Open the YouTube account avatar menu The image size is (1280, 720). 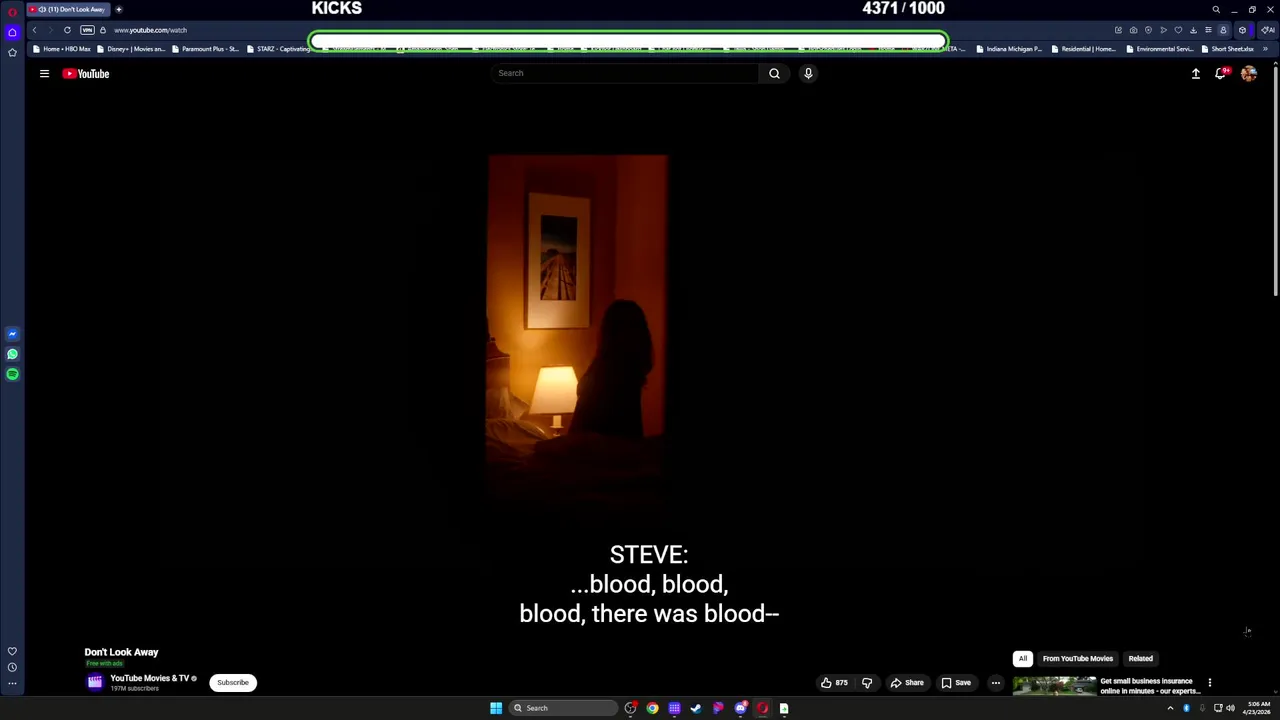(1249, 73)
